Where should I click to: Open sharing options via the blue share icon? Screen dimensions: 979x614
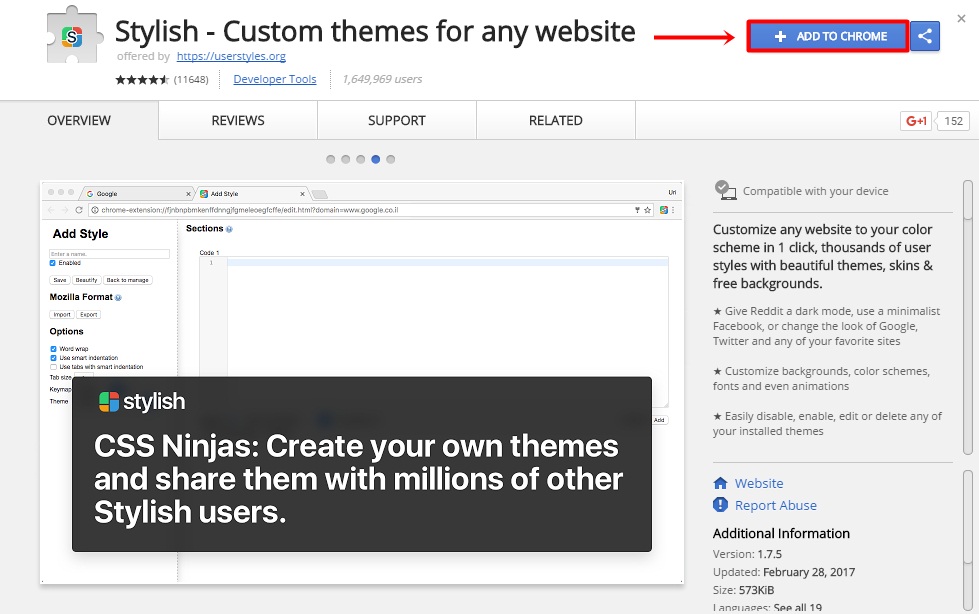coord(924,35)
